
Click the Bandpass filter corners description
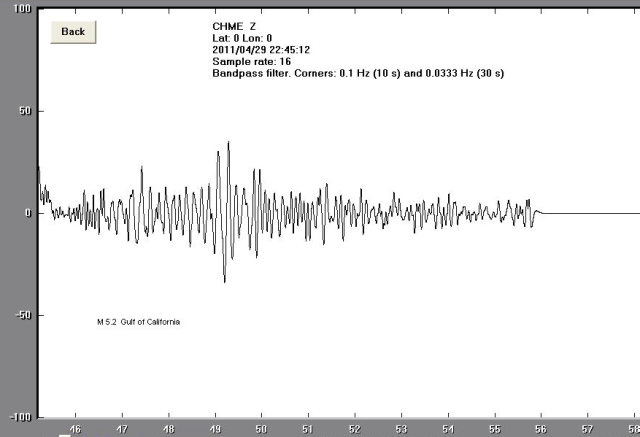pos(349,73)
